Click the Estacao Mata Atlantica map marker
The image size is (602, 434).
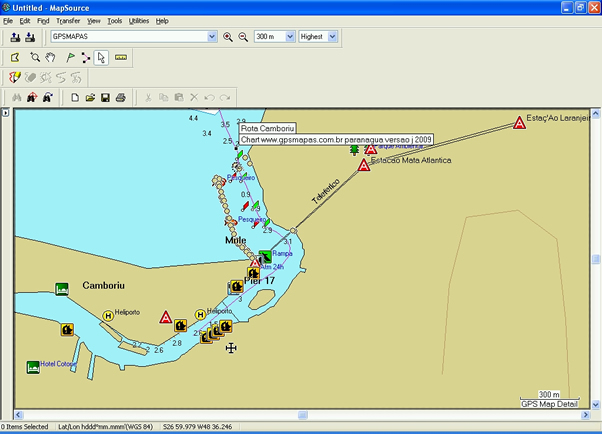click(x=365, y=164)
